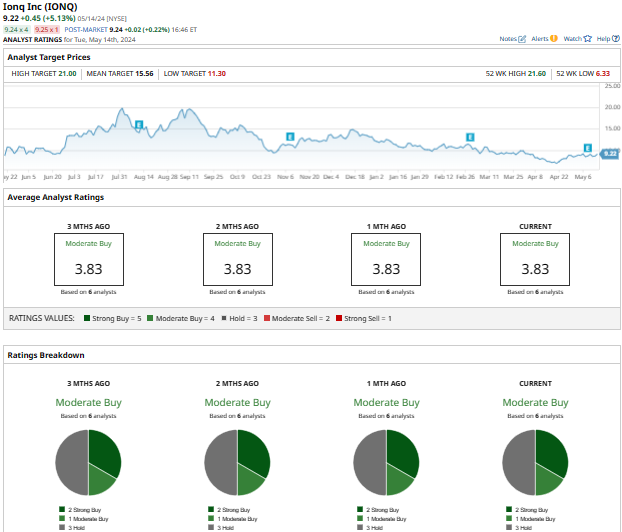Click the 1 MTH AGO pie chart
622x532 pixels.
click(x=386, y=463)
